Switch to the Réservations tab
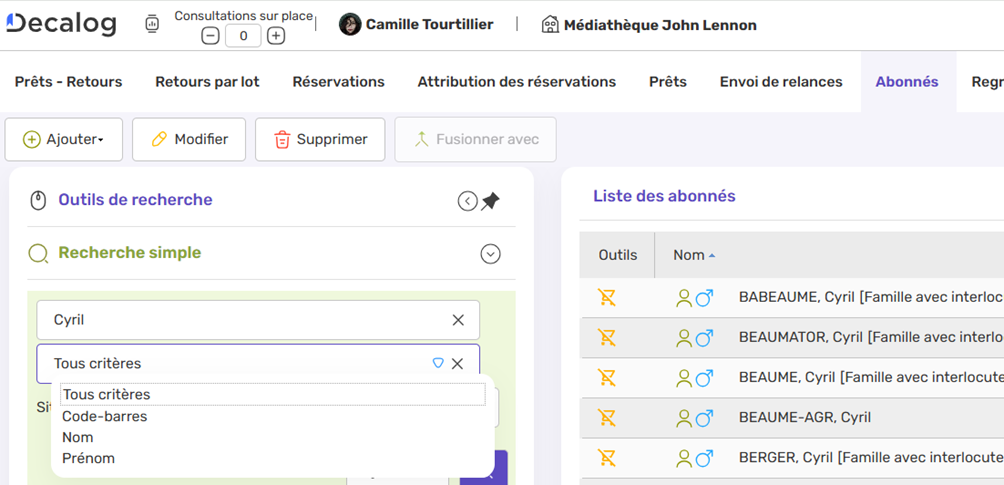This screenshot has height=485, width=1004. tap(338, 82)
